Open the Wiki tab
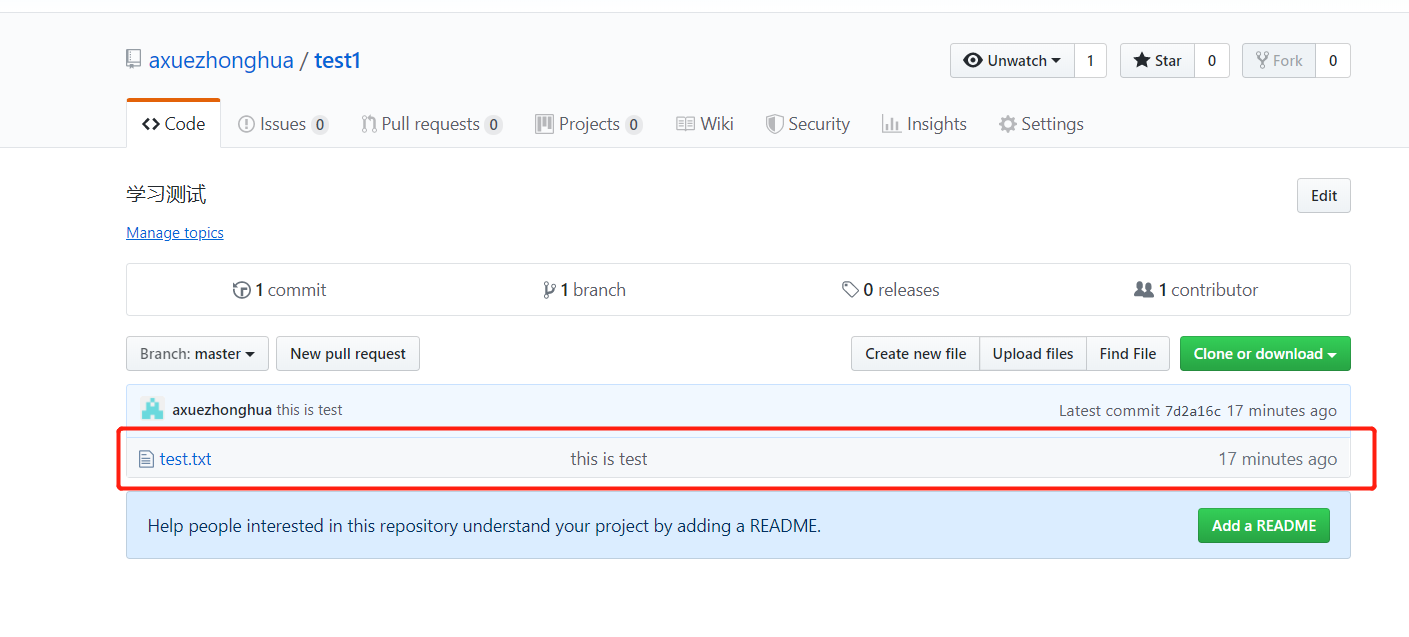The width and height of the screenshot is (1409, 637). click(x=705, y=124)
